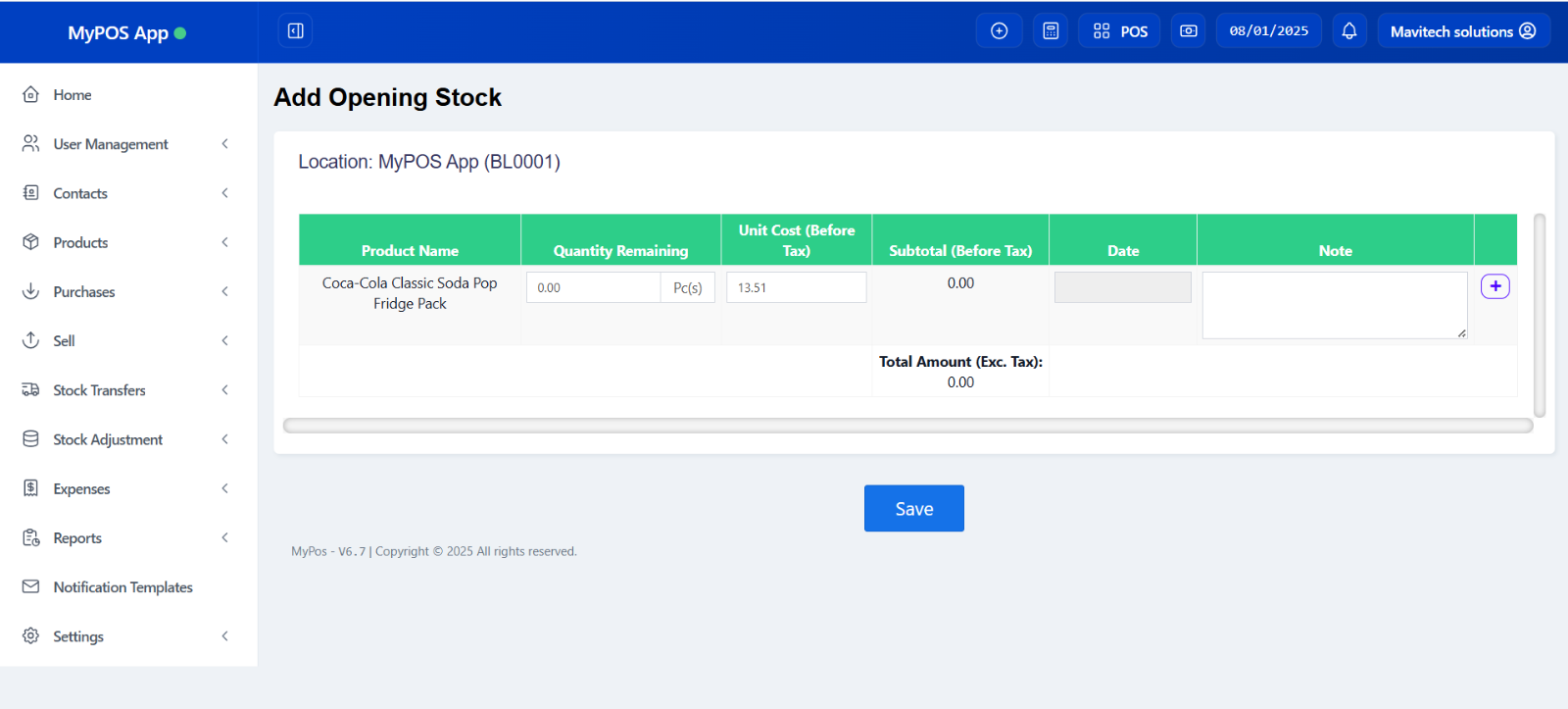Click the purple plus button in table row

pos(1494,286)
